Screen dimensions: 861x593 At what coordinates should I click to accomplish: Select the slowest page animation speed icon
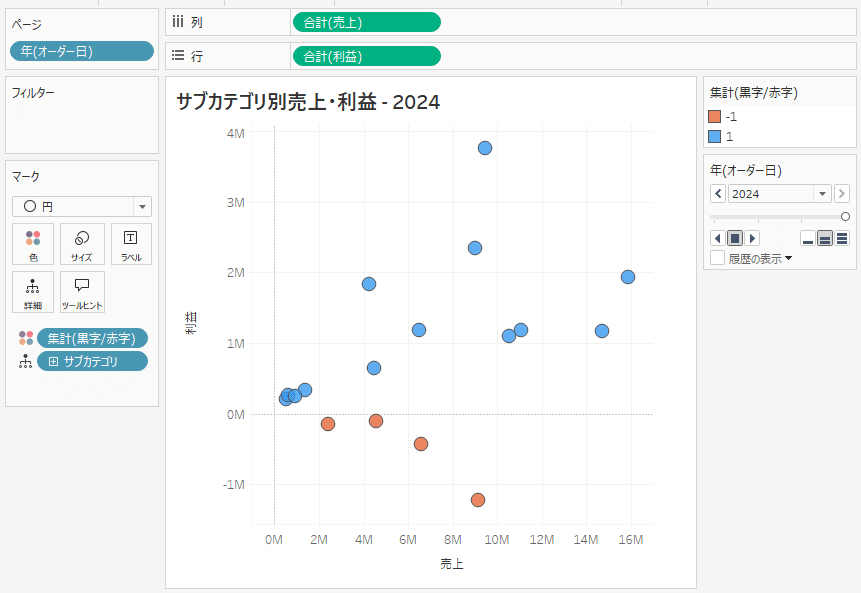click(809, 239)
